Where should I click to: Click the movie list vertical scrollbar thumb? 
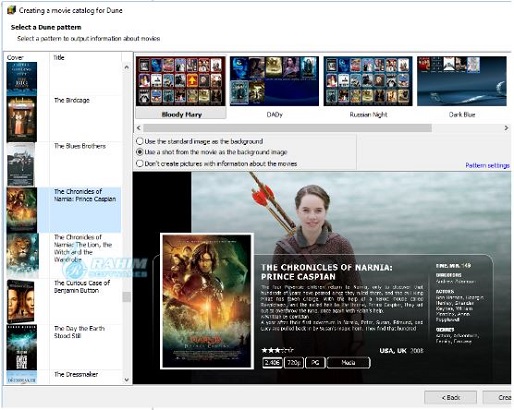click(x=127, y=297)
